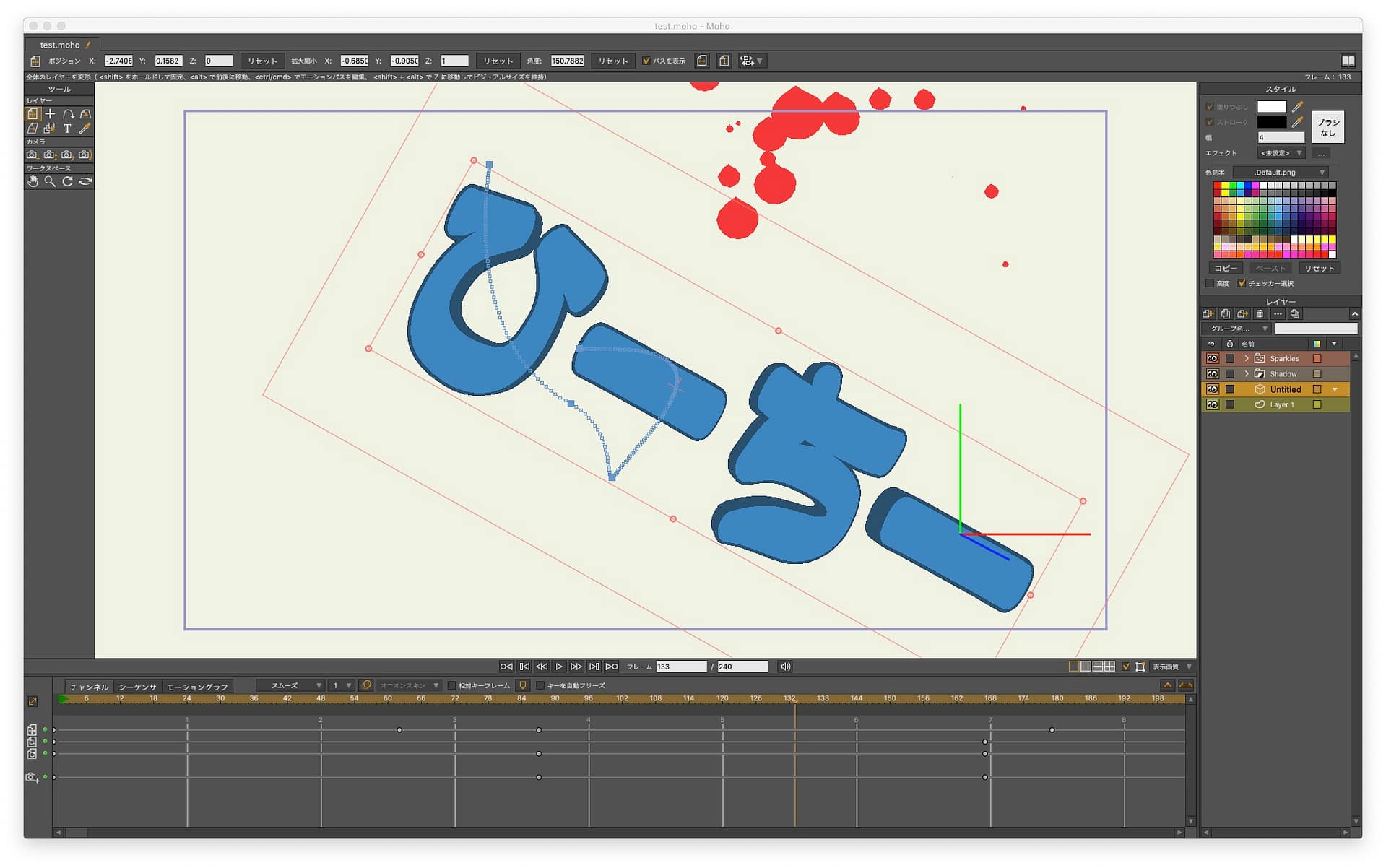Open the .Default.png swatch dropdown

(1281, 173)
